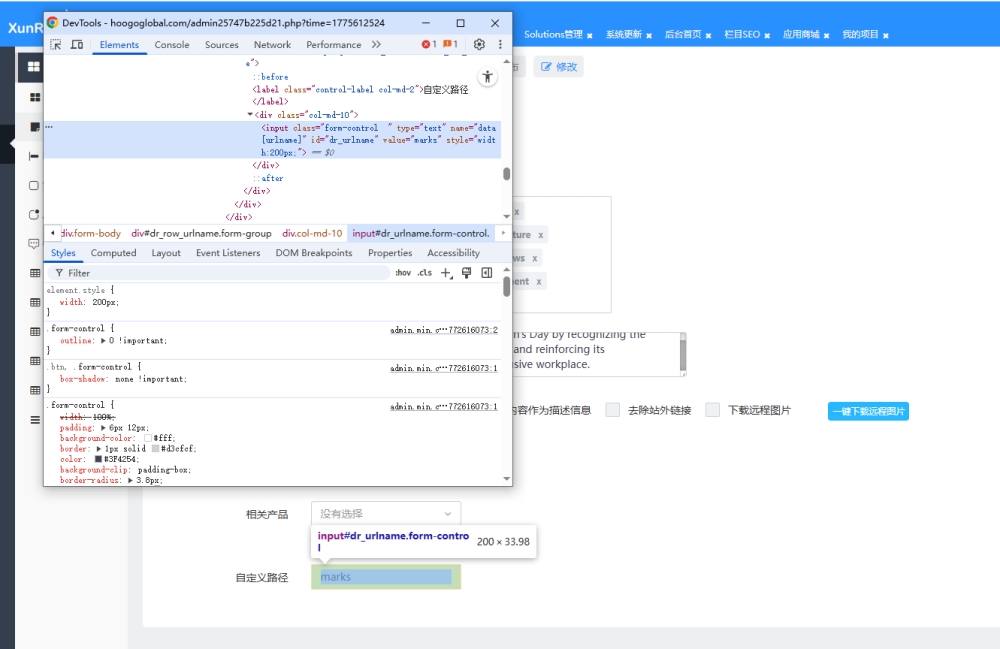The image size is (1000, 649).
Task: Click the 一键下载远程图片 button
Action: (x=867, y=411)
